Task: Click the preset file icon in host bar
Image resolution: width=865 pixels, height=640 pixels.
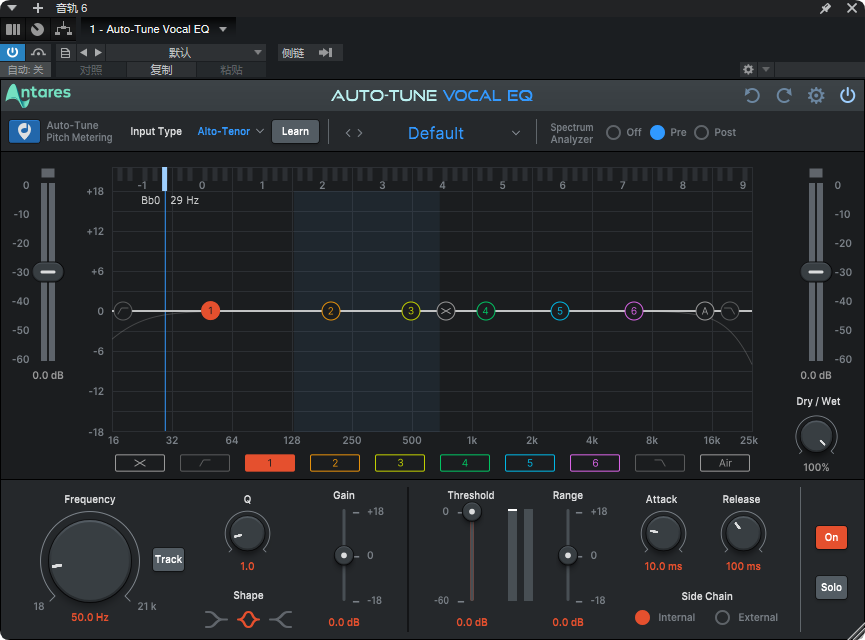Action: [x=65, y=53]
